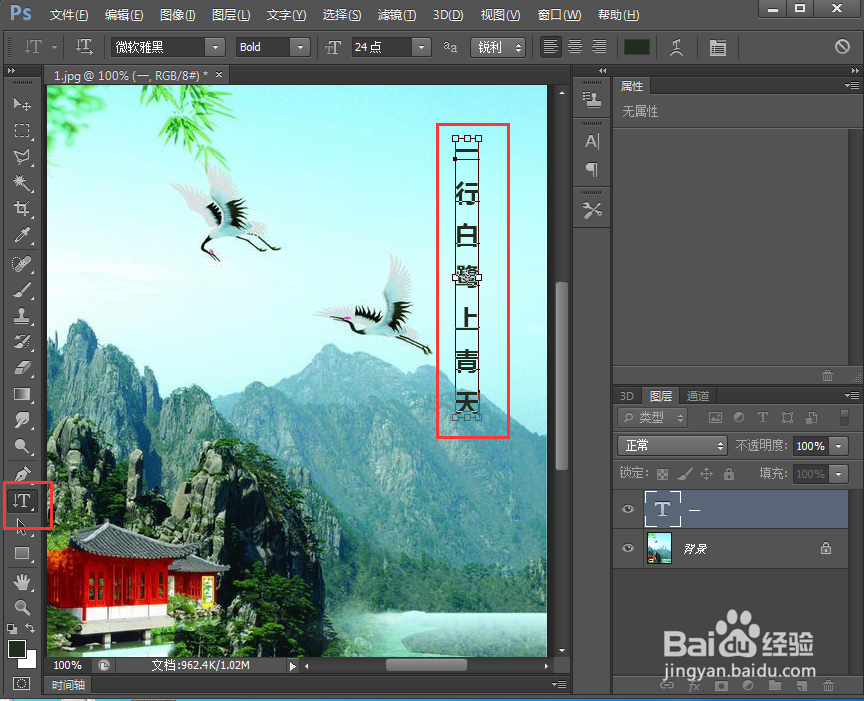Select the Vertical Type tool
864x701 pixels.
click(23, 500)
